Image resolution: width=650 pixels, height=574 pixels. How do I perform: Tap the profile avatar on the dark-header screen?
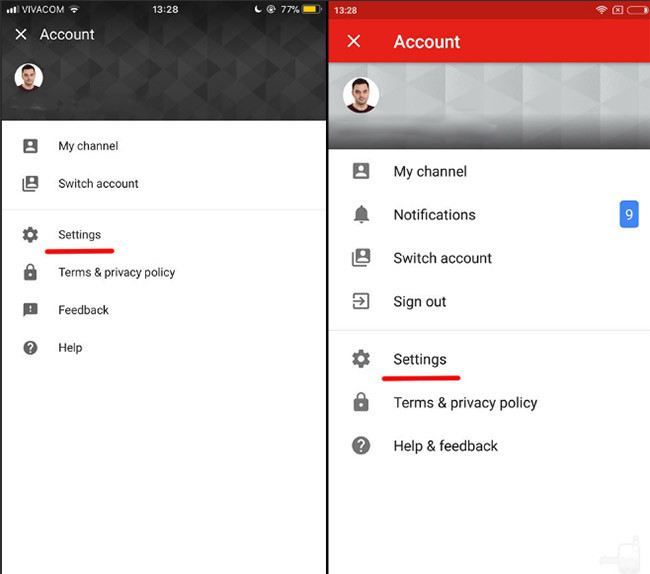(x=29, y=77)
